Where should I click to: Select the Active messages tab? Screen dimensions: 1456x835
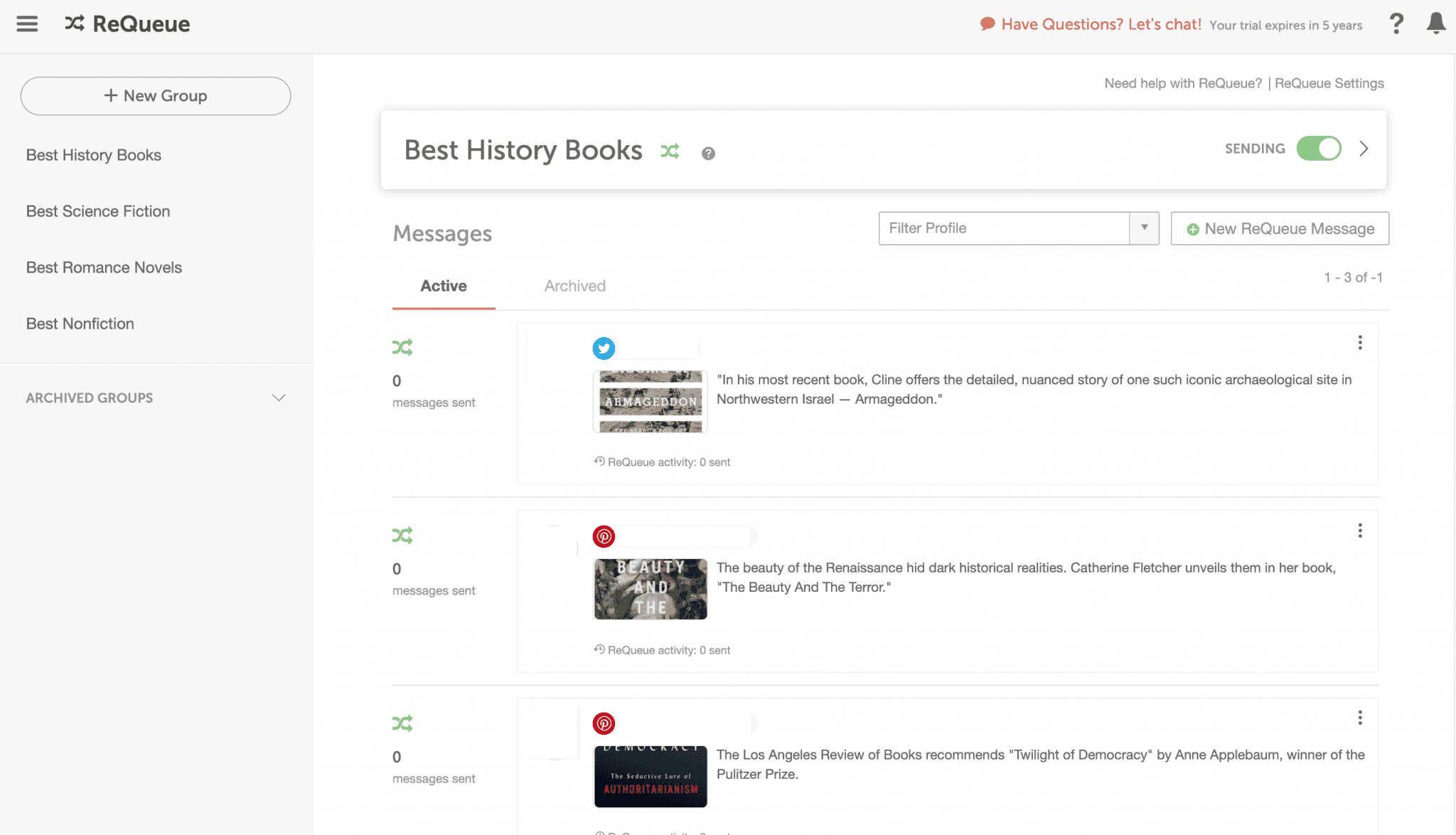443,286
